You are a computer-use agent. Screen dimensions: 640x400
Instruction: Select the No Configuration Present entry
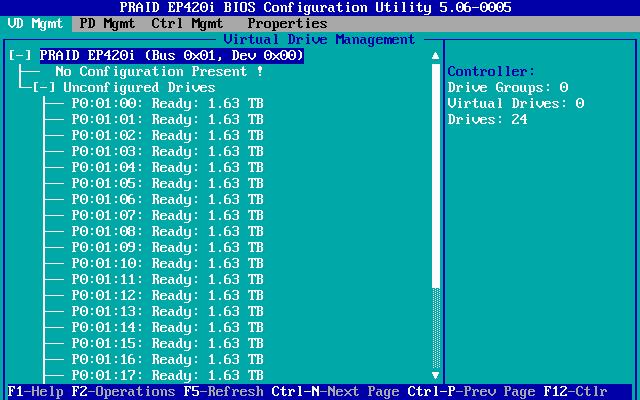pyautogui.click(x=160, y=71)
